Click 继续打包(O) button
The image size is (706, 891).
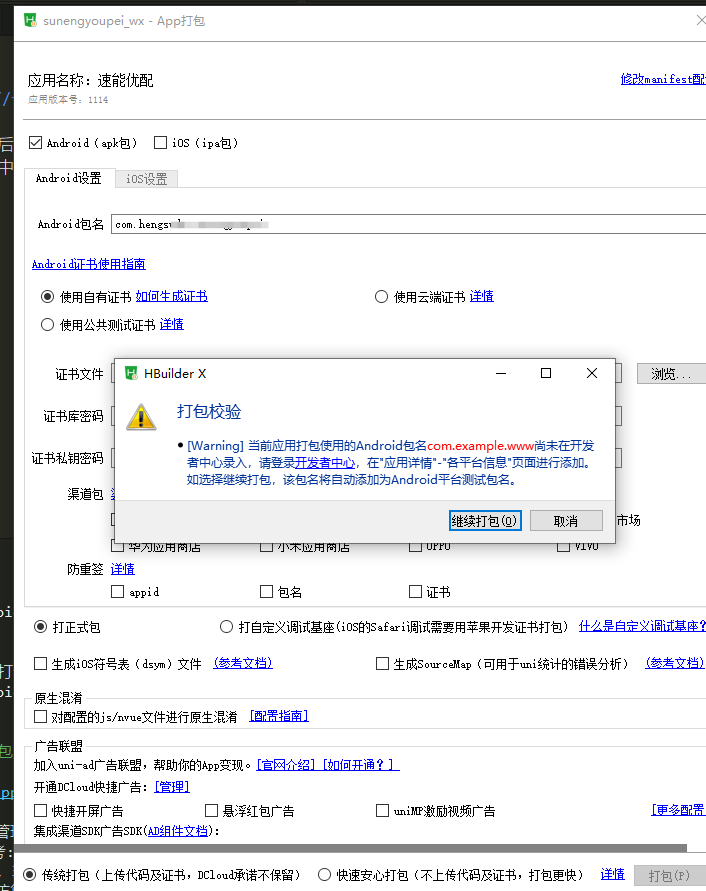(485, 521)
